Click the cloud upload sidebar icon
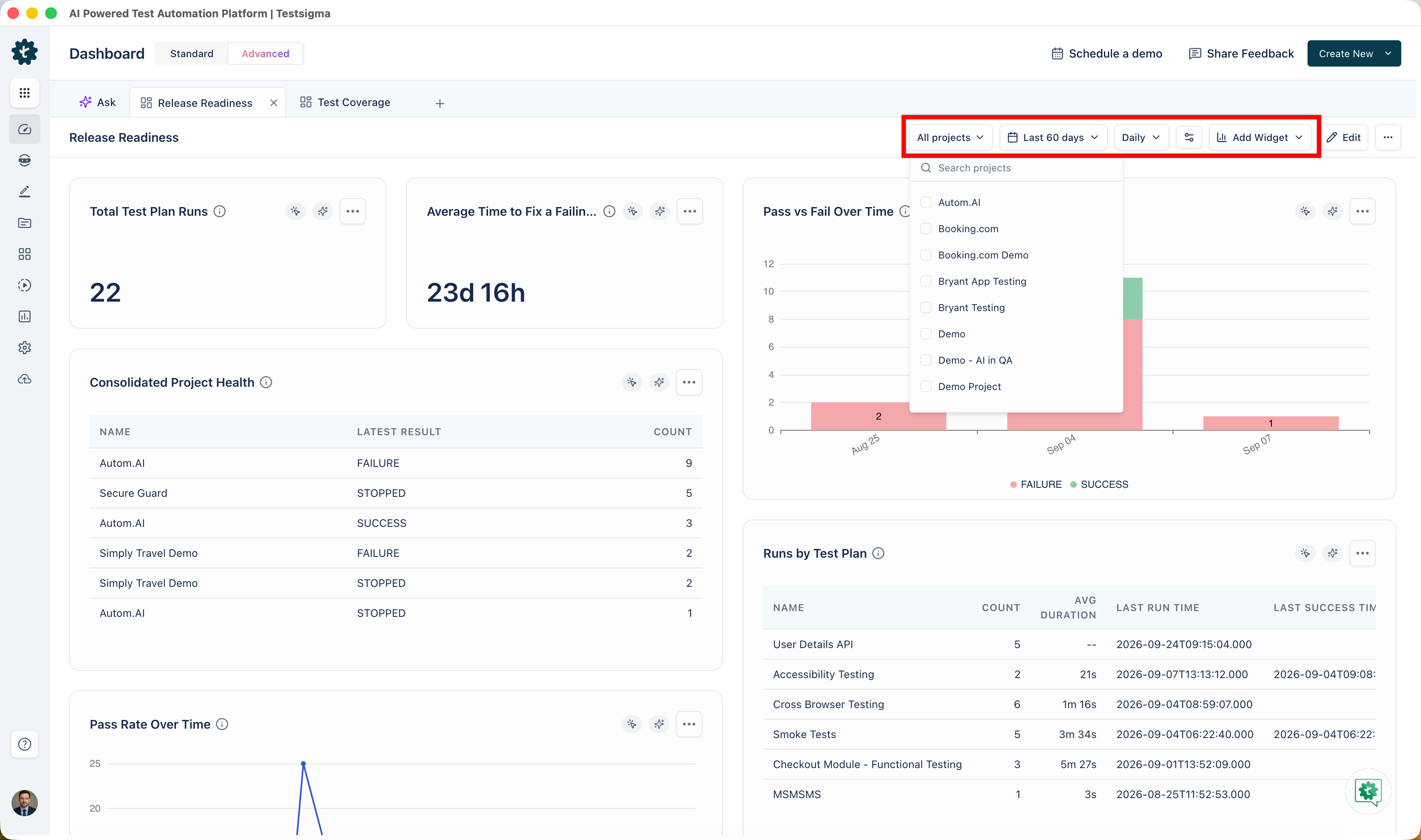 coord(24,378)
